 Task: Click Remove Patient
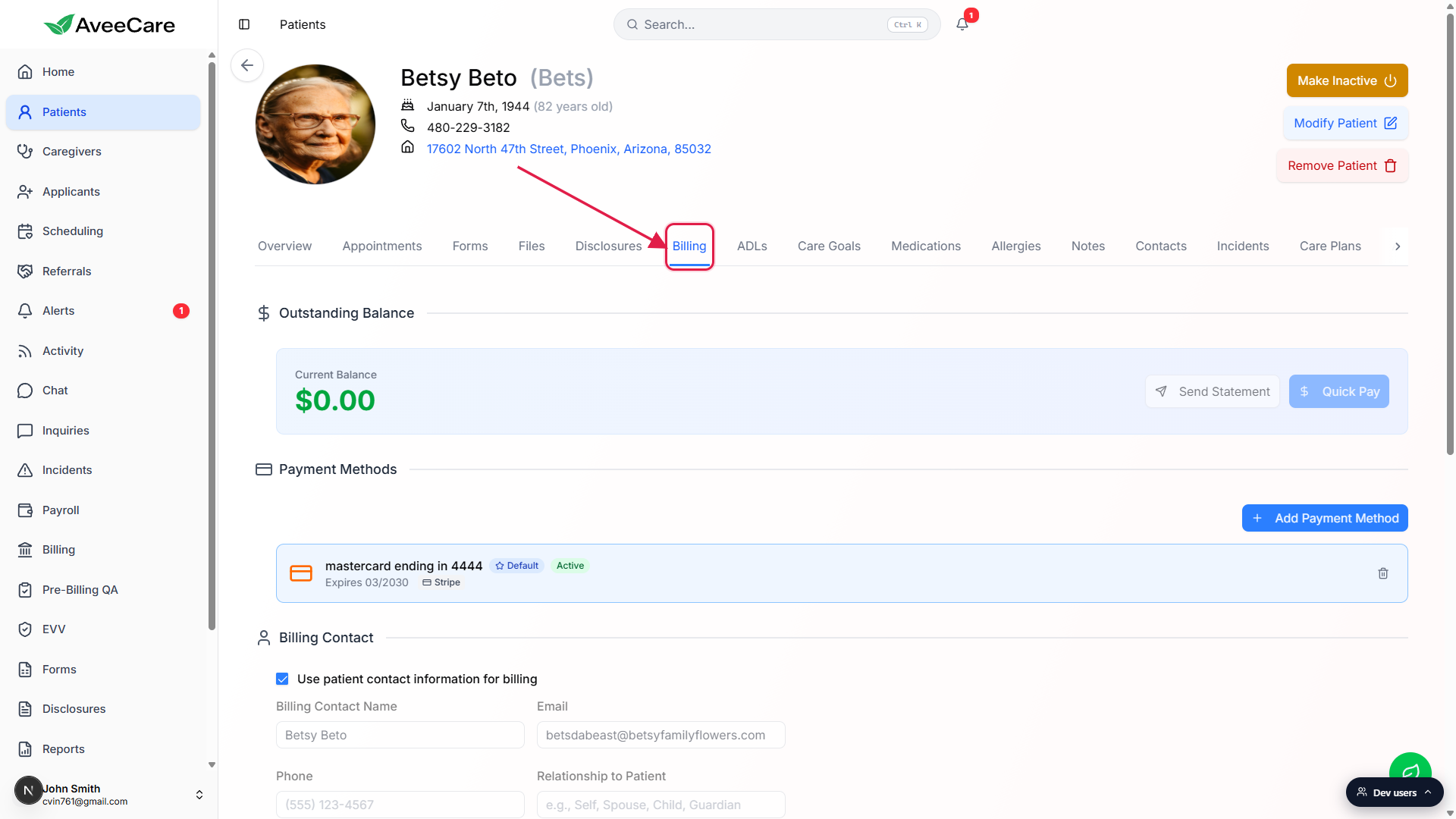(1342, 165)
